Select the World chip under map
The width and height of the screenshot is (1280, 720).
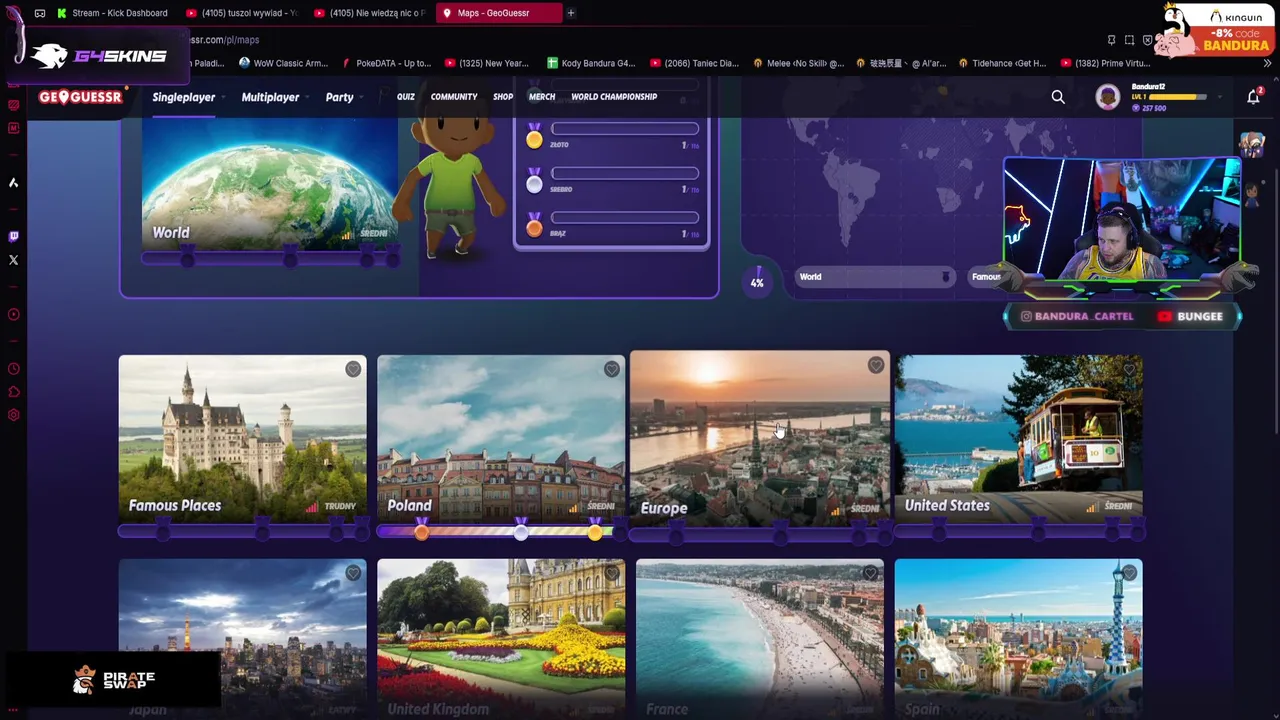[x=873, y=277]
